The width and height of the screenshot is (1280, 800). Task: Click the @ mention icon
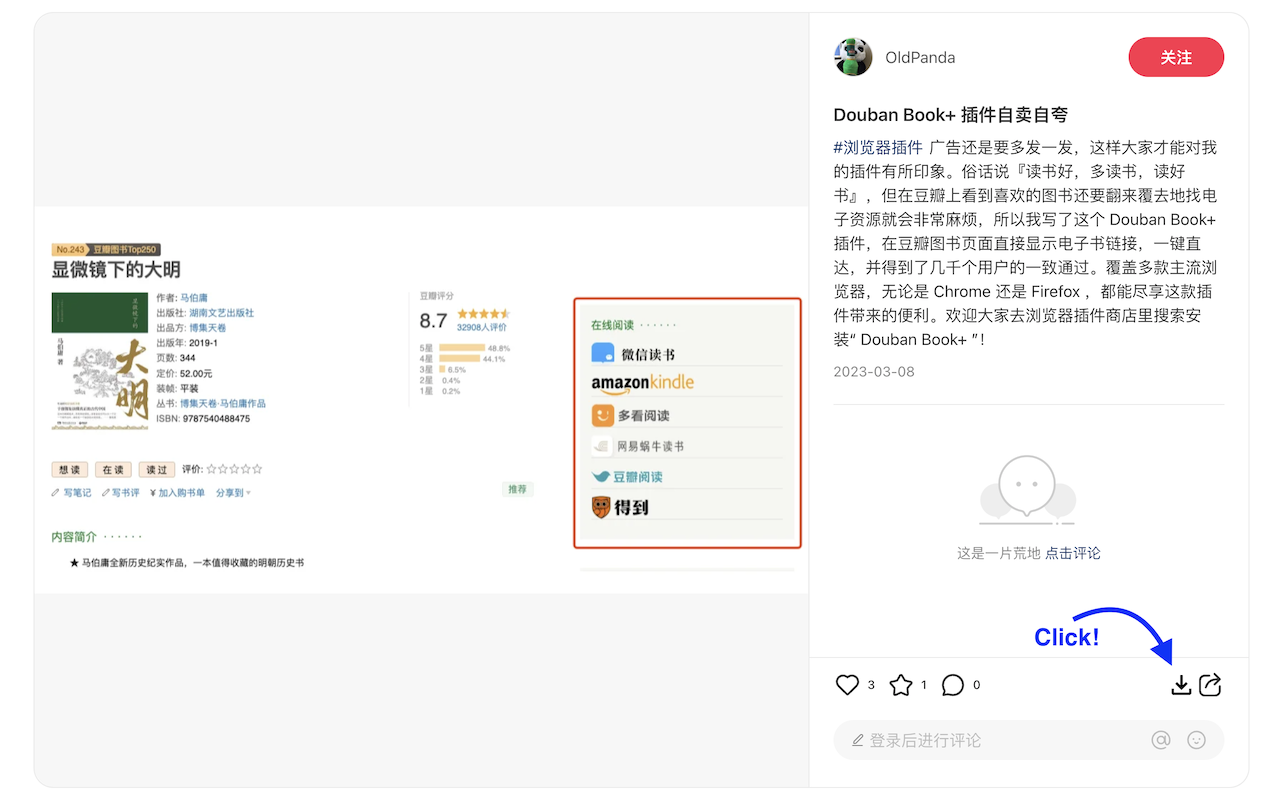point(1161,740)
